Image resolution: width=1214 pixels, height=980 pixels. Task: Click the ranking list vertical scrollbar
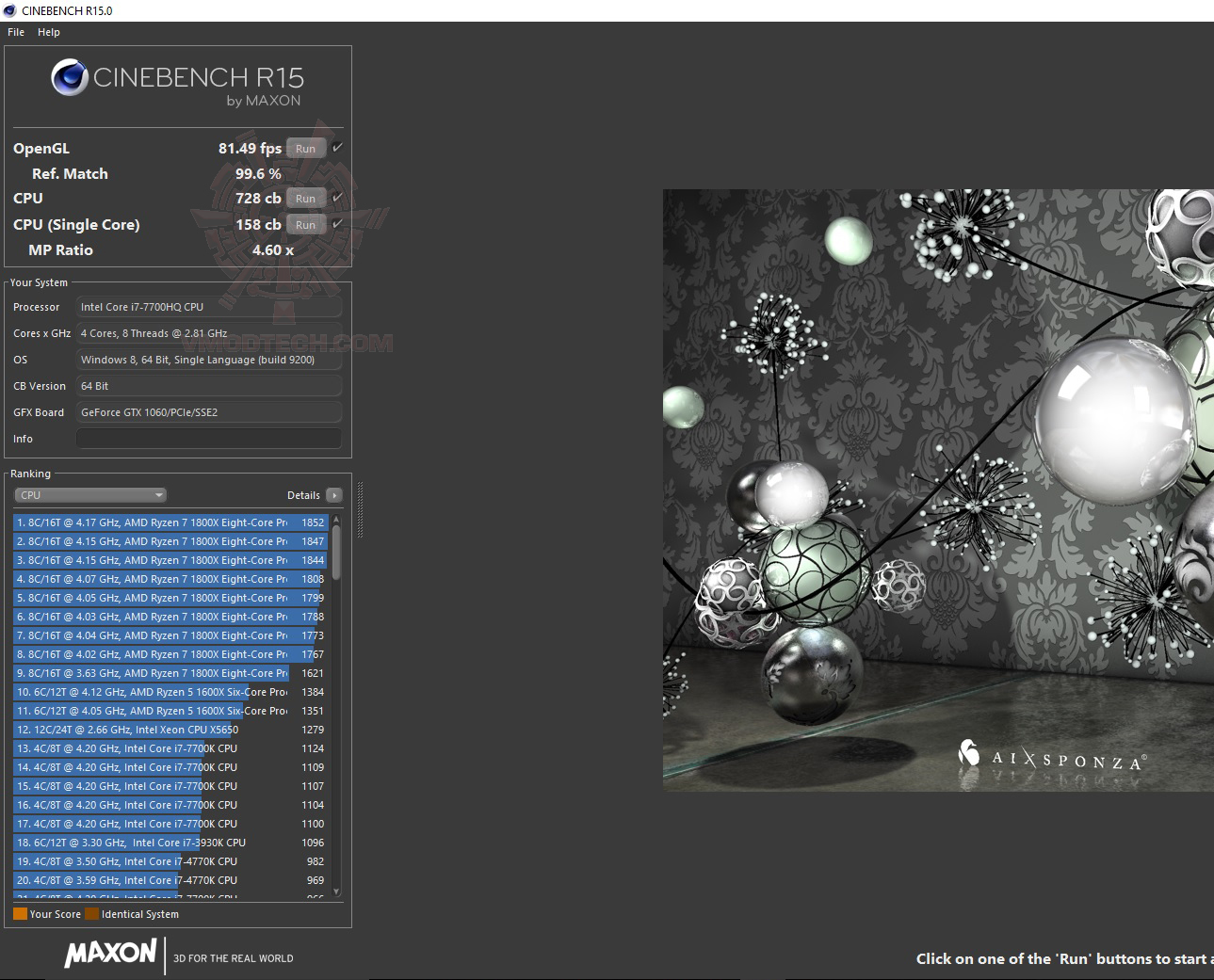coord(336,551)
